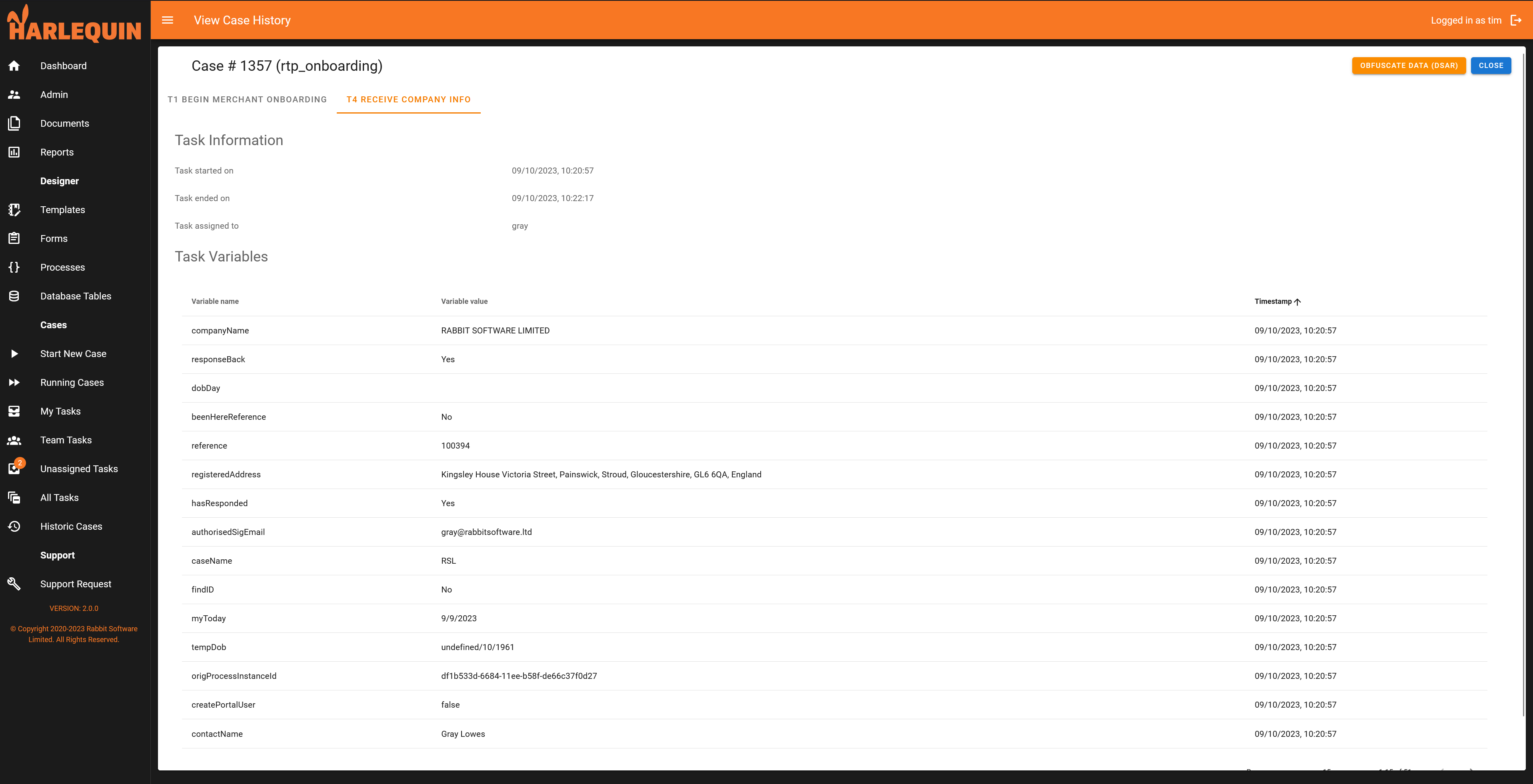
Task: Click origProcessInstanceId value df1b533d-6684-11ee-b58f-de66c37f0d27
Action: click(x=519, y=676)
